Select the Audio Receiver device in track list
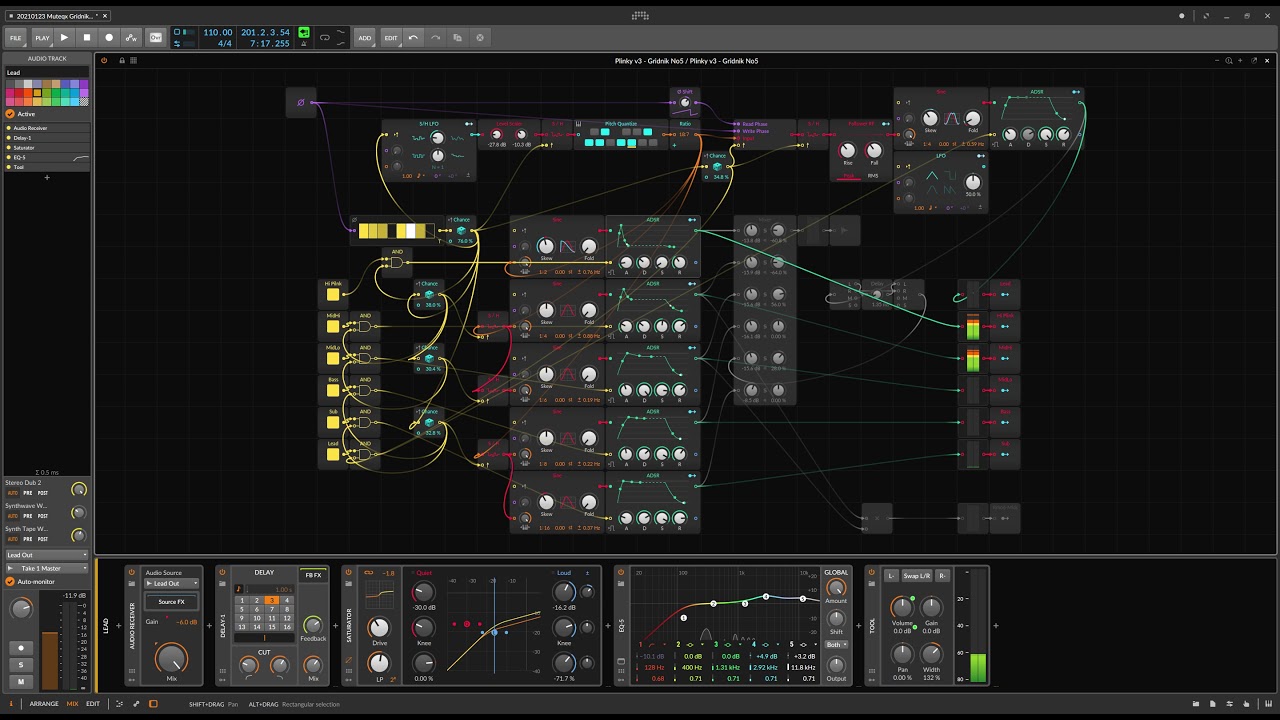The height and width of the screenshot is (720, 1280). coord(46,128)
